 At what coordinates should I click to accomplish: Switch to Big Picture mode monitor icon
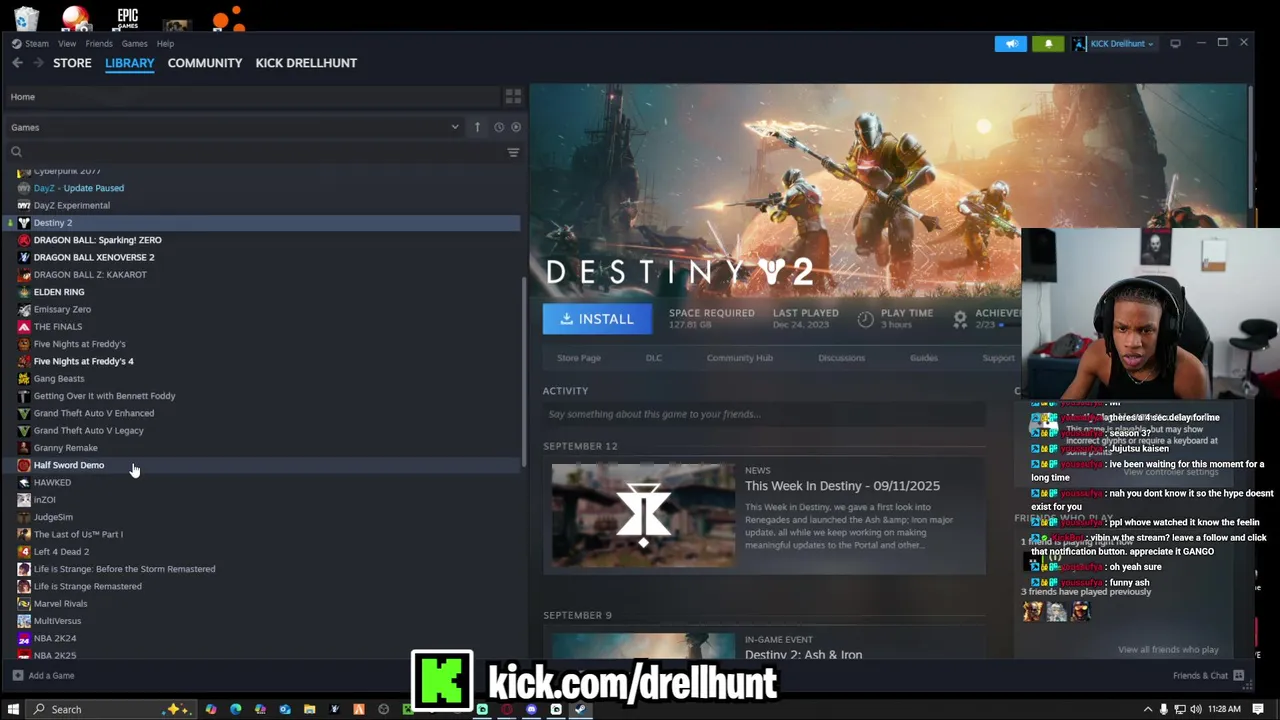coord(1175,43)
